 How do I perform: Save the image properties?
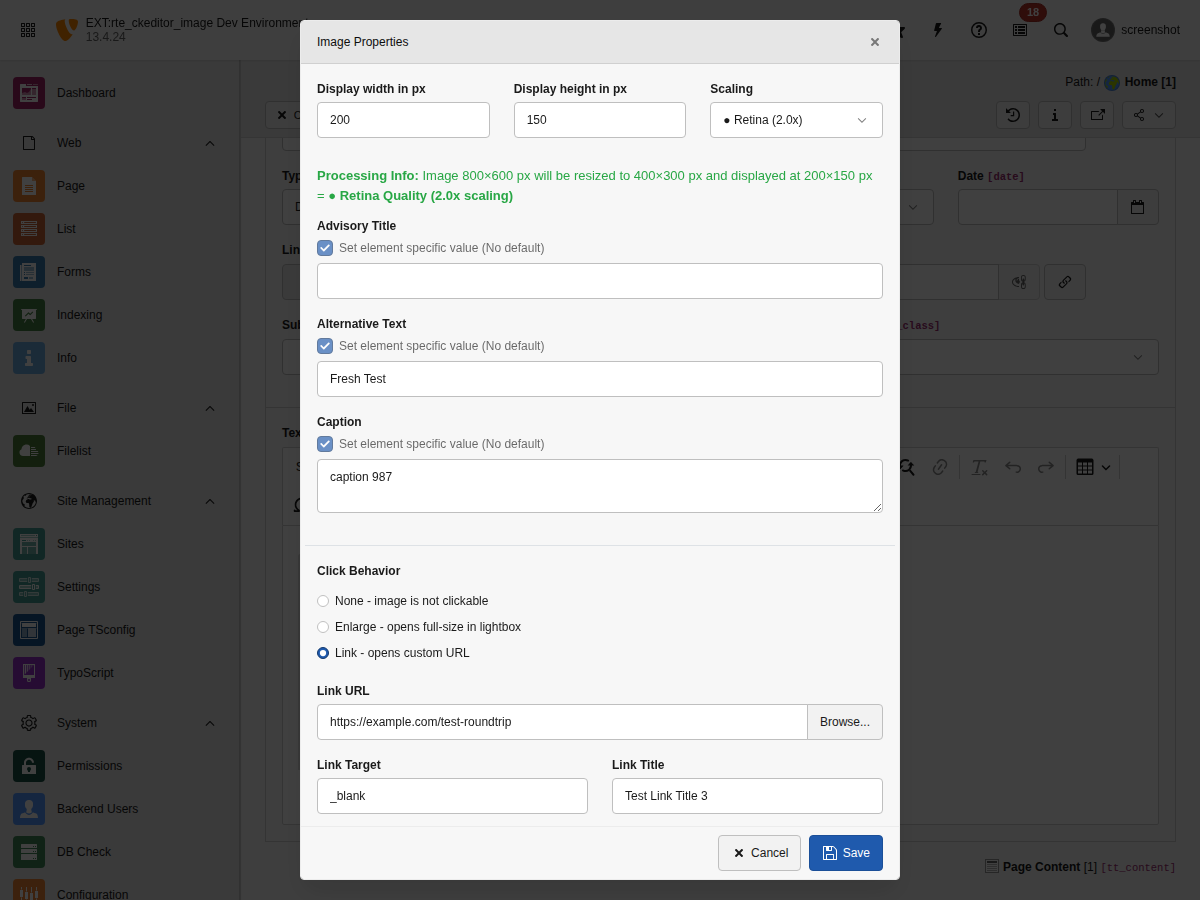click(845, 852)
